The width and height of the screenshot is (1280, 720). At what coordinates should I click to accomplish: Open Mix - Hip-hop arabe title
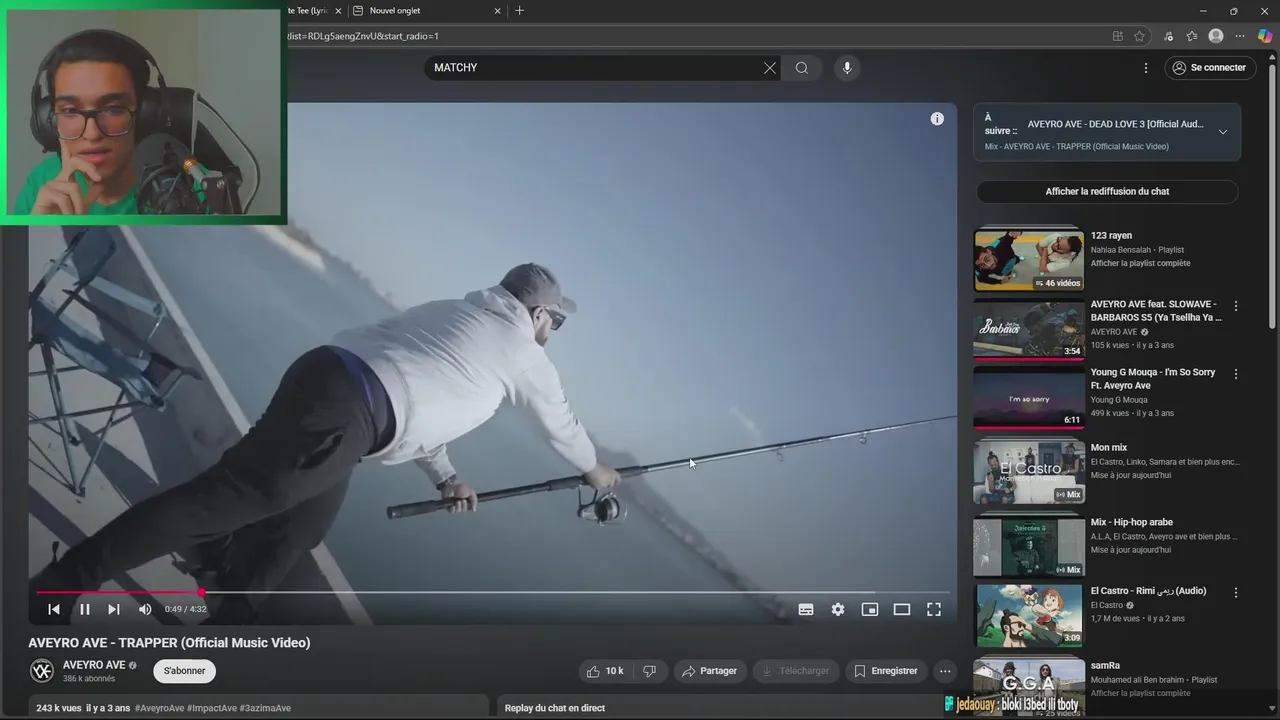[x=1132, y=522]
